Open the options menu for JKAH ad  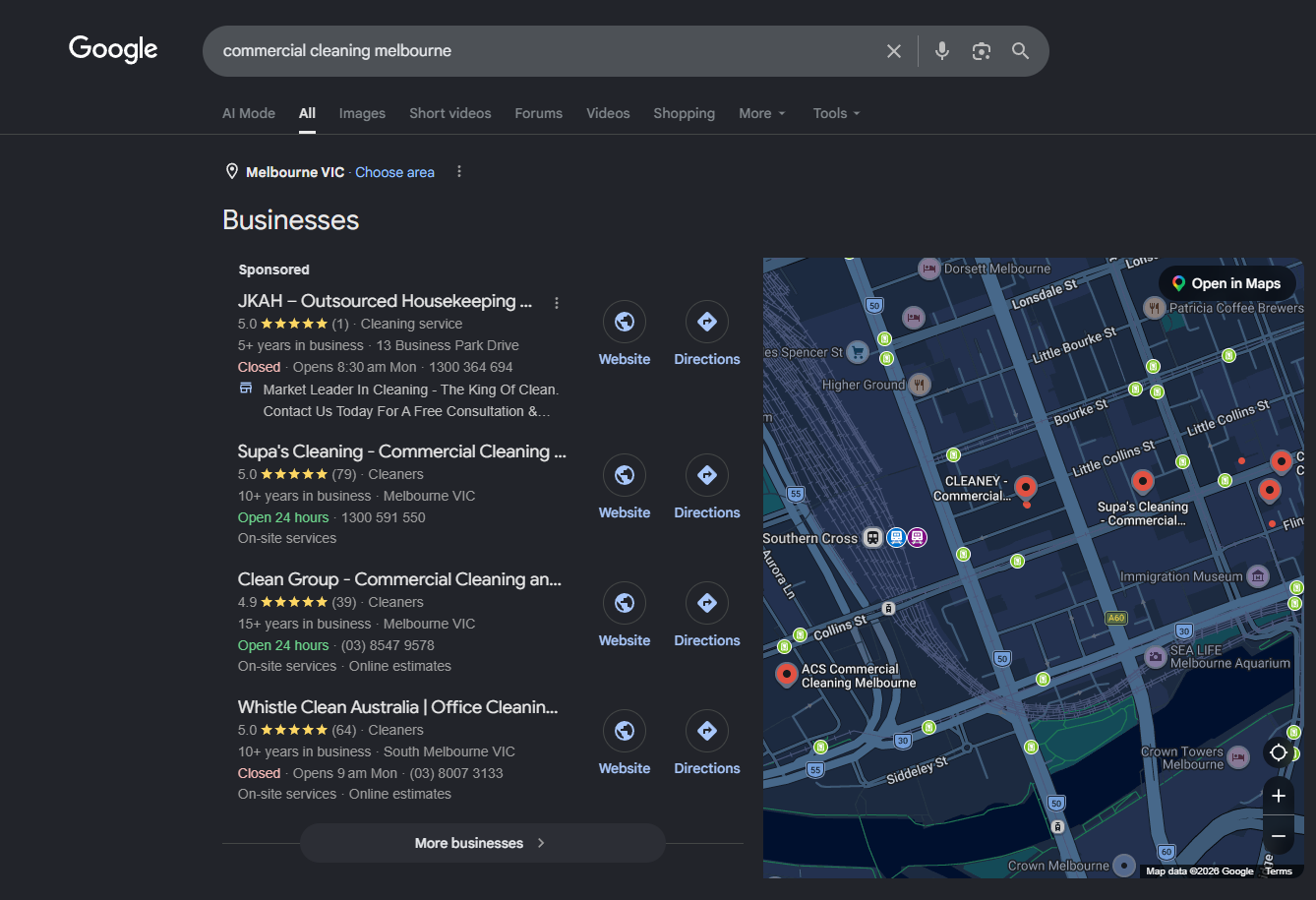point(557,303)
